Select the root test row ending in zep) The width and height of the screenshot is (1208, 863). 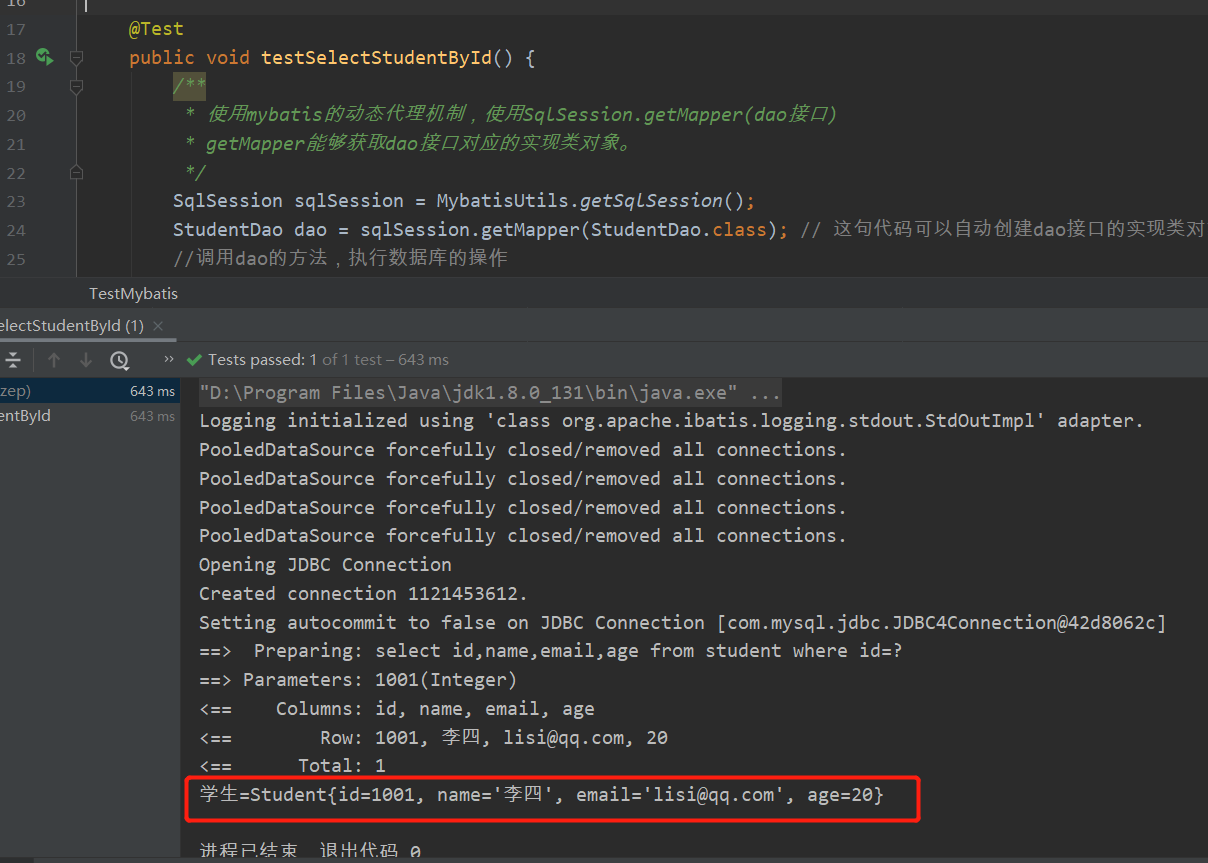tap(90, 391)
